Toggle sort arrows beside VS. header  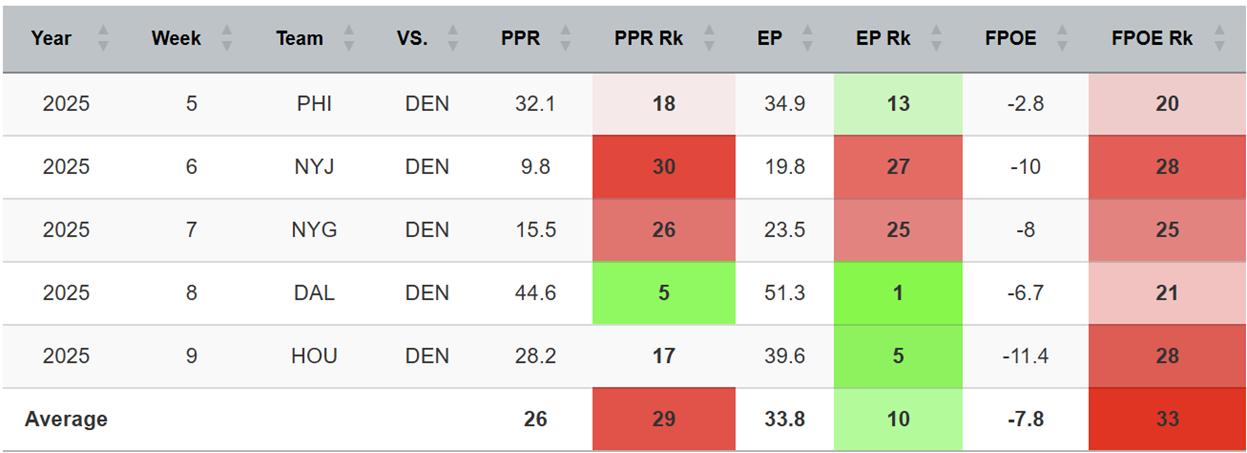tap(452, 39)
